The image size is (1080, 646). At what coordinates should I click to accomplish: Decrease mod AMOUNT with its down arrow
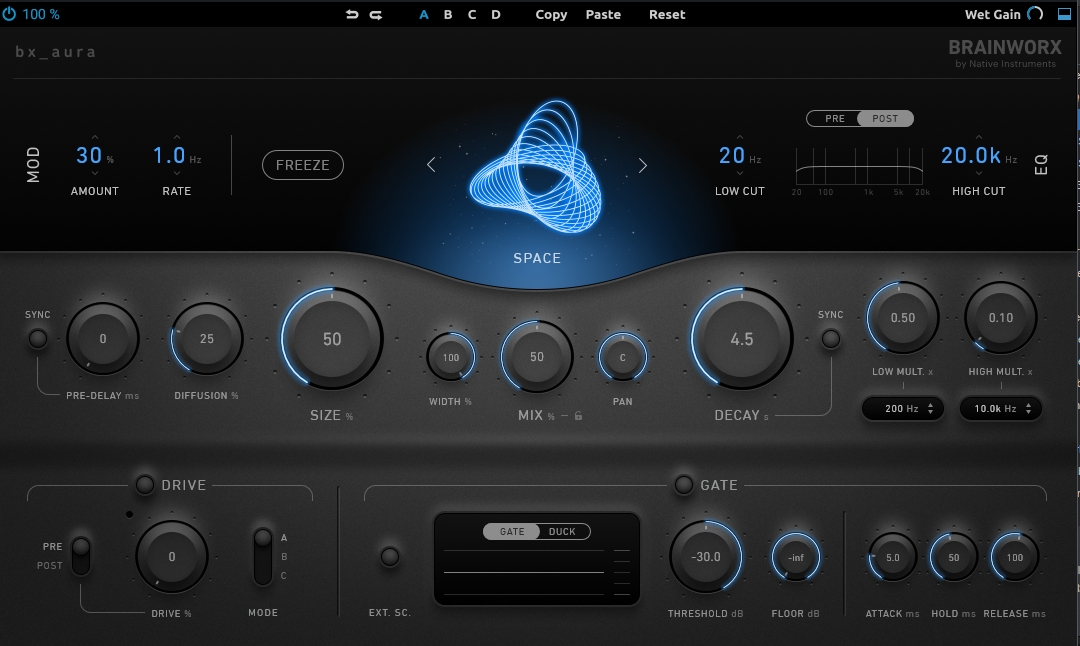[x=94, y=174]
